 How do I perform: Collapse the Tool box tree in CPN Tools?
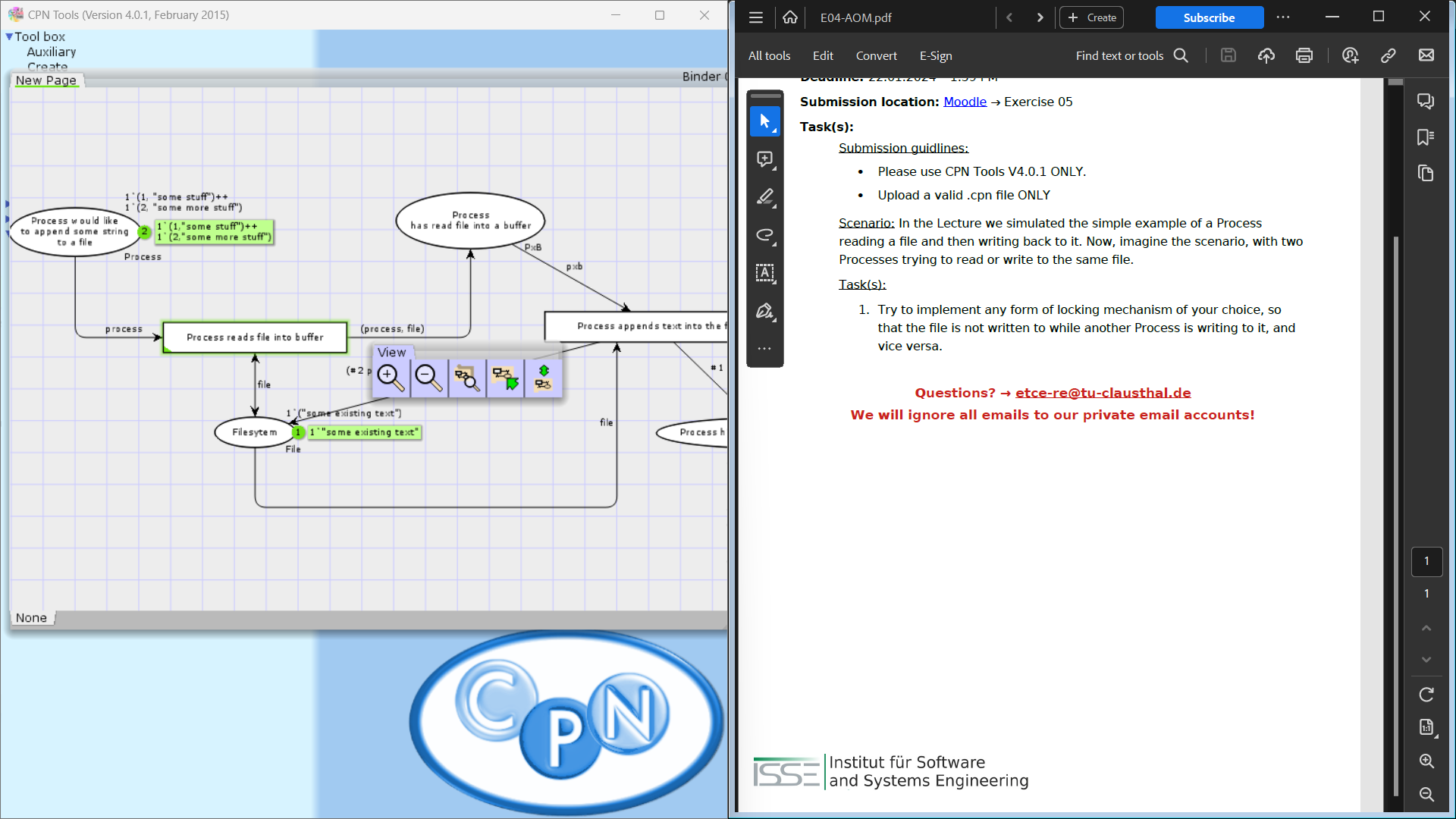8,36
